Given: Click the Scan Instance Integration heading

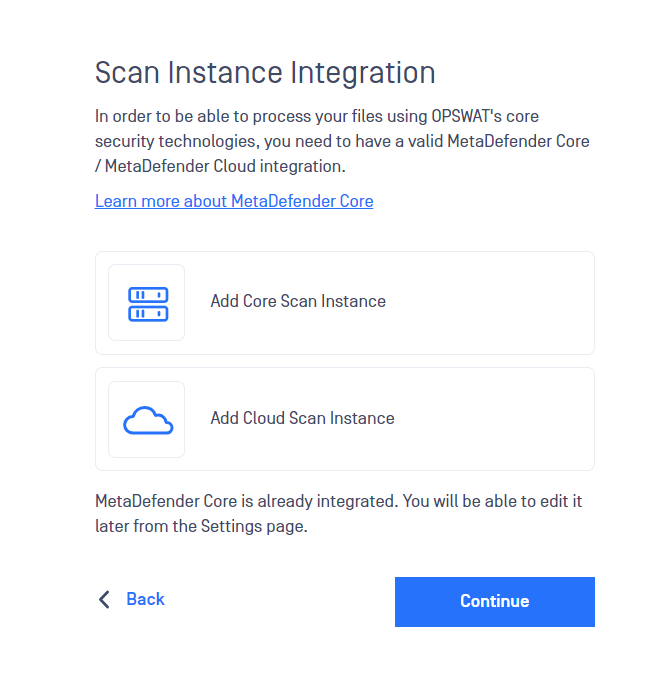Looking at the screenshot, I should pos(265,72).
